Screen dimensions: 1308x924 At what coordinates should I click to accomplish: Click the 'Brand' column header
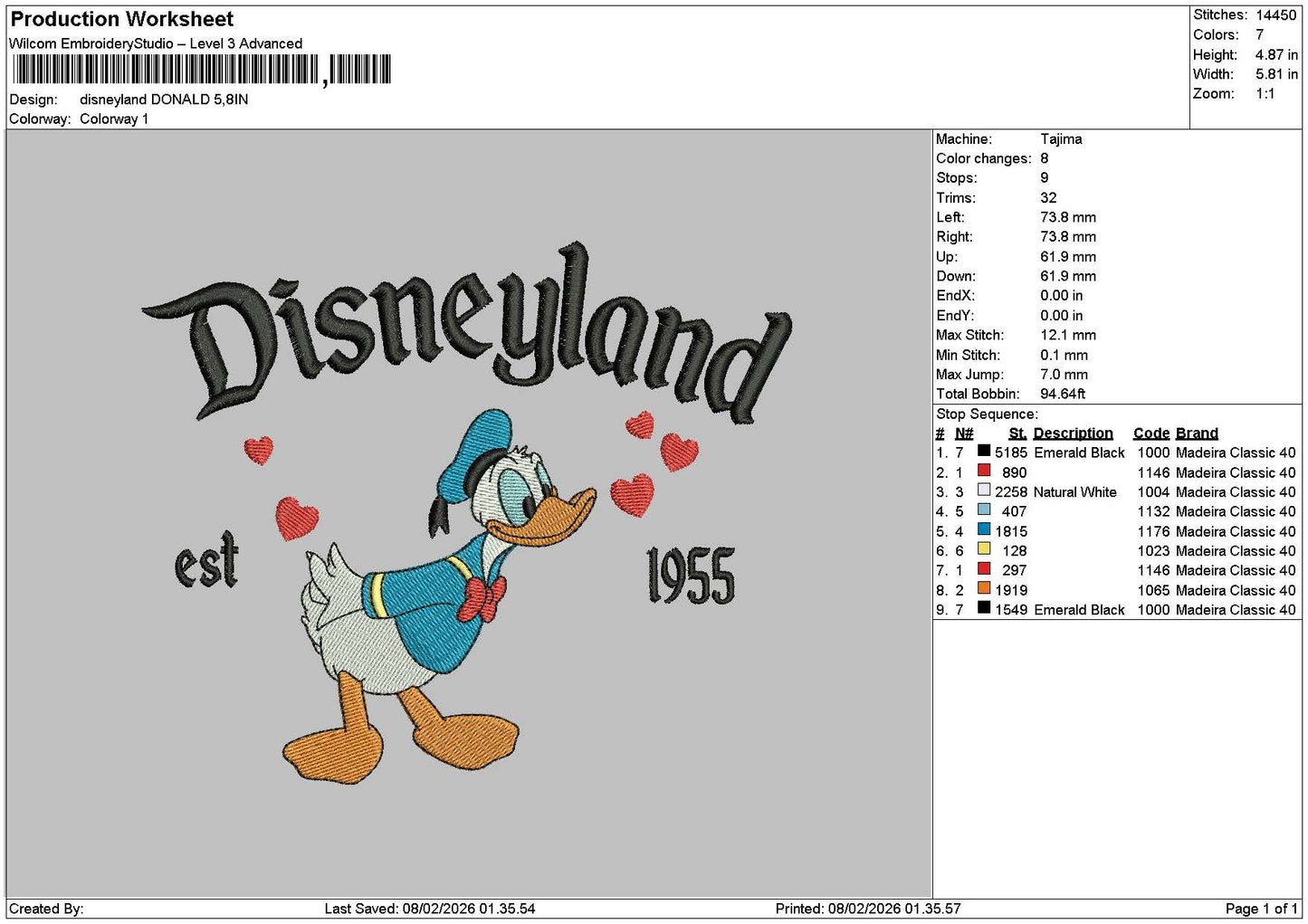(x=1197, y=433)
